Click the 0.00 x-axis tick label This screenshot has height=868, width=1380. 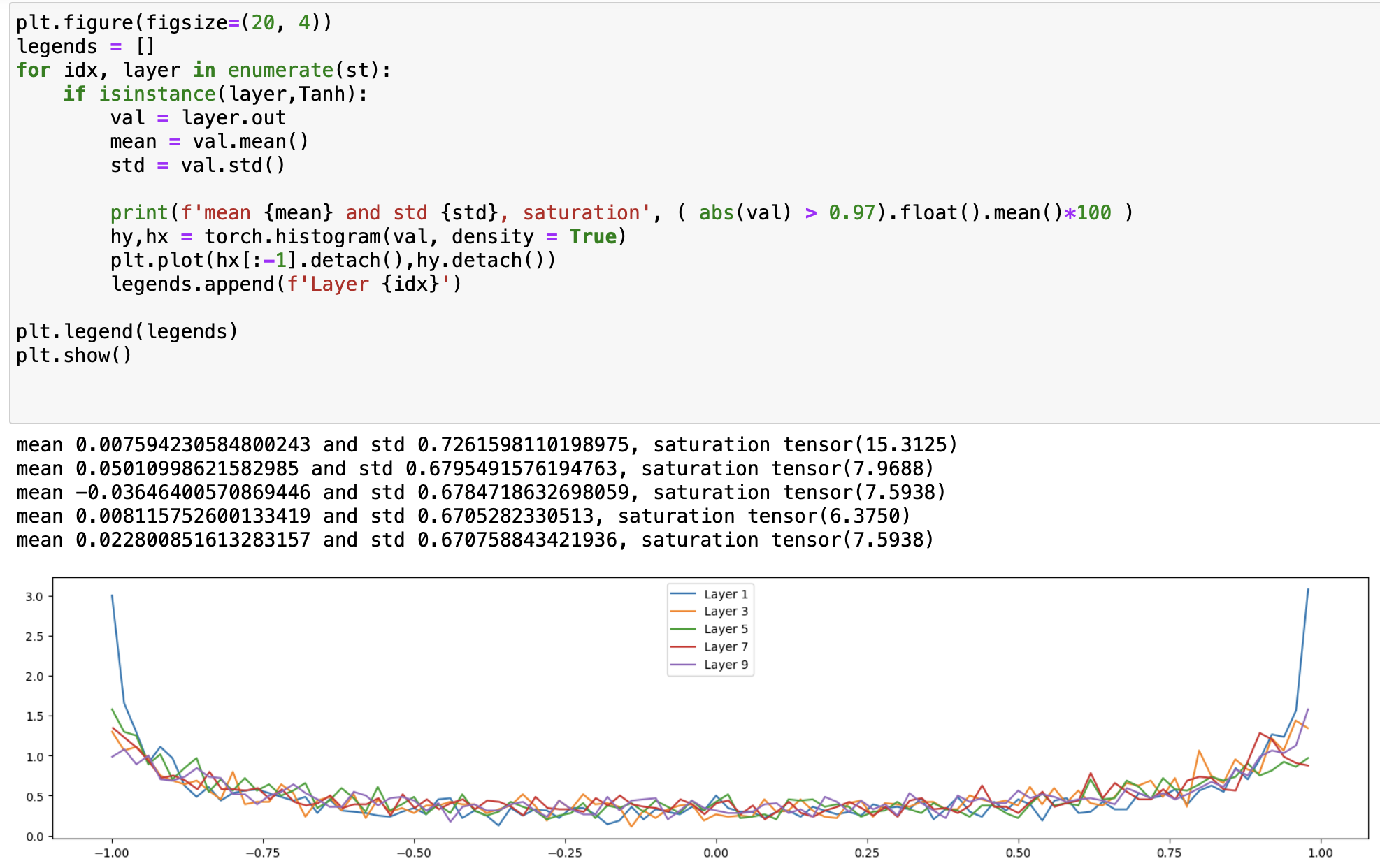pos(716,853)
